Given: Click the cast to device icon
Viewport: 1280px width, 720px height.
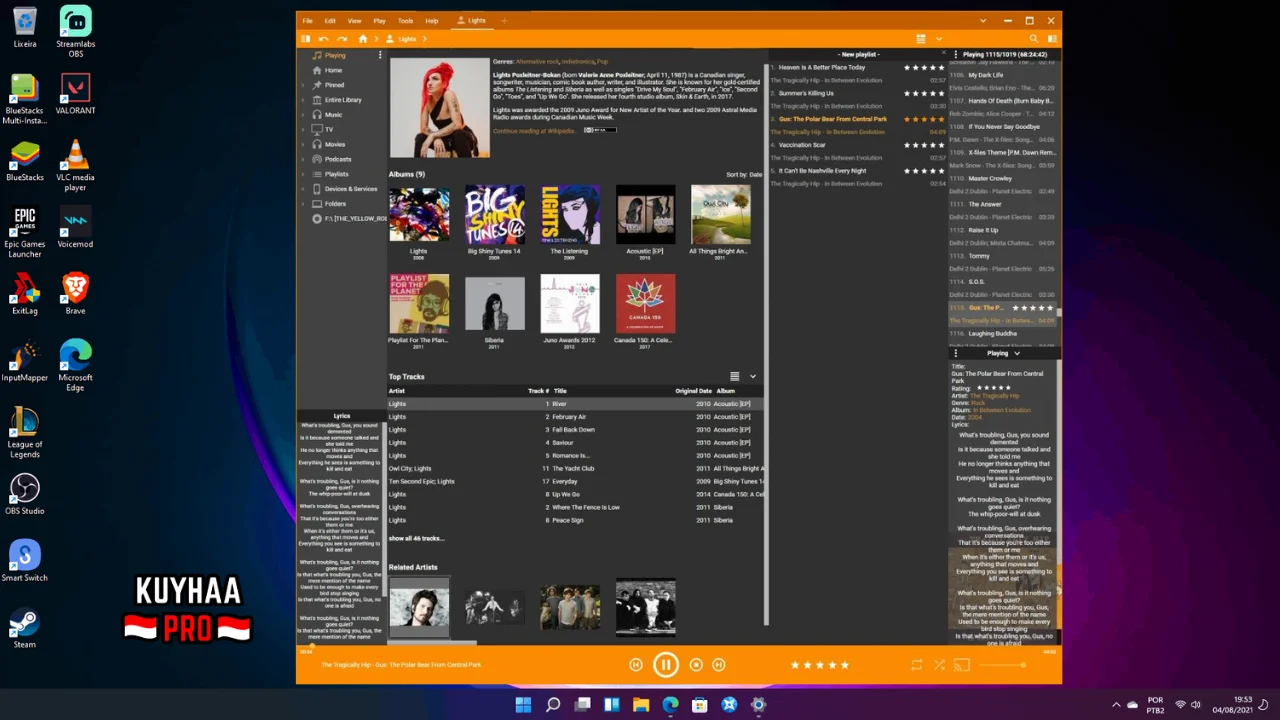Looking at the screenshot, I should coord(962,665).
